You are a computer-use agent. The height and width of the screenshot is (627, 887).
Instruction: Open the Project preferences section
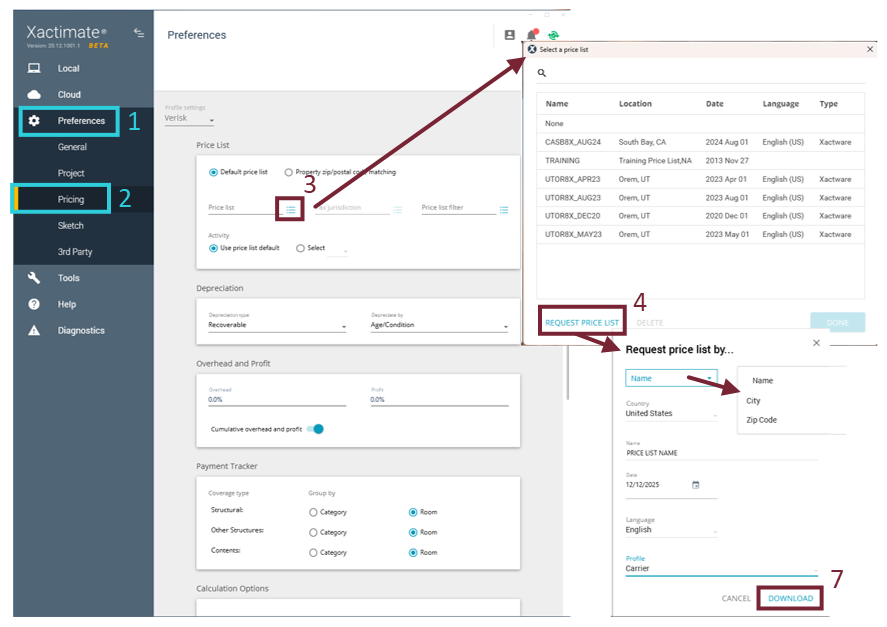tap(71, 173)
